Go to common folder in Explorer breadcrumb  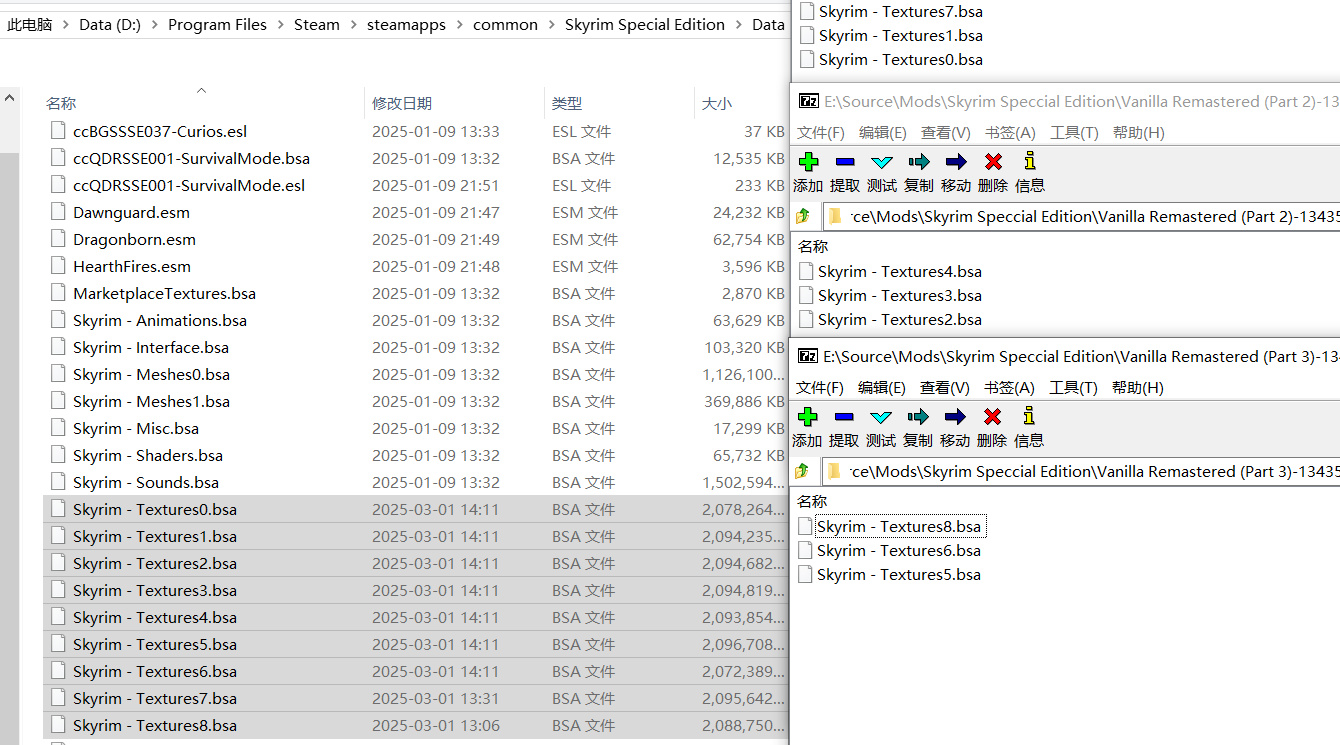(505, 25)
